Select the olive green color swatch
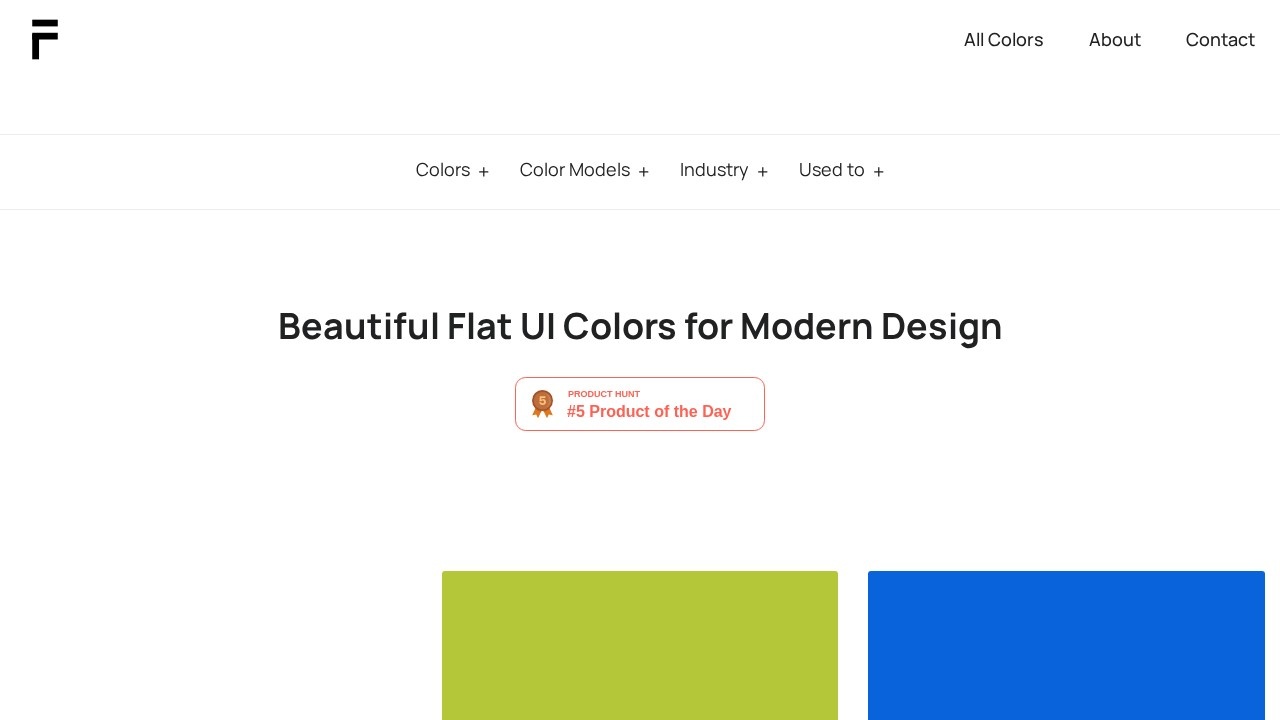This screenshot has width=1280, height=720. click(640, 645)
